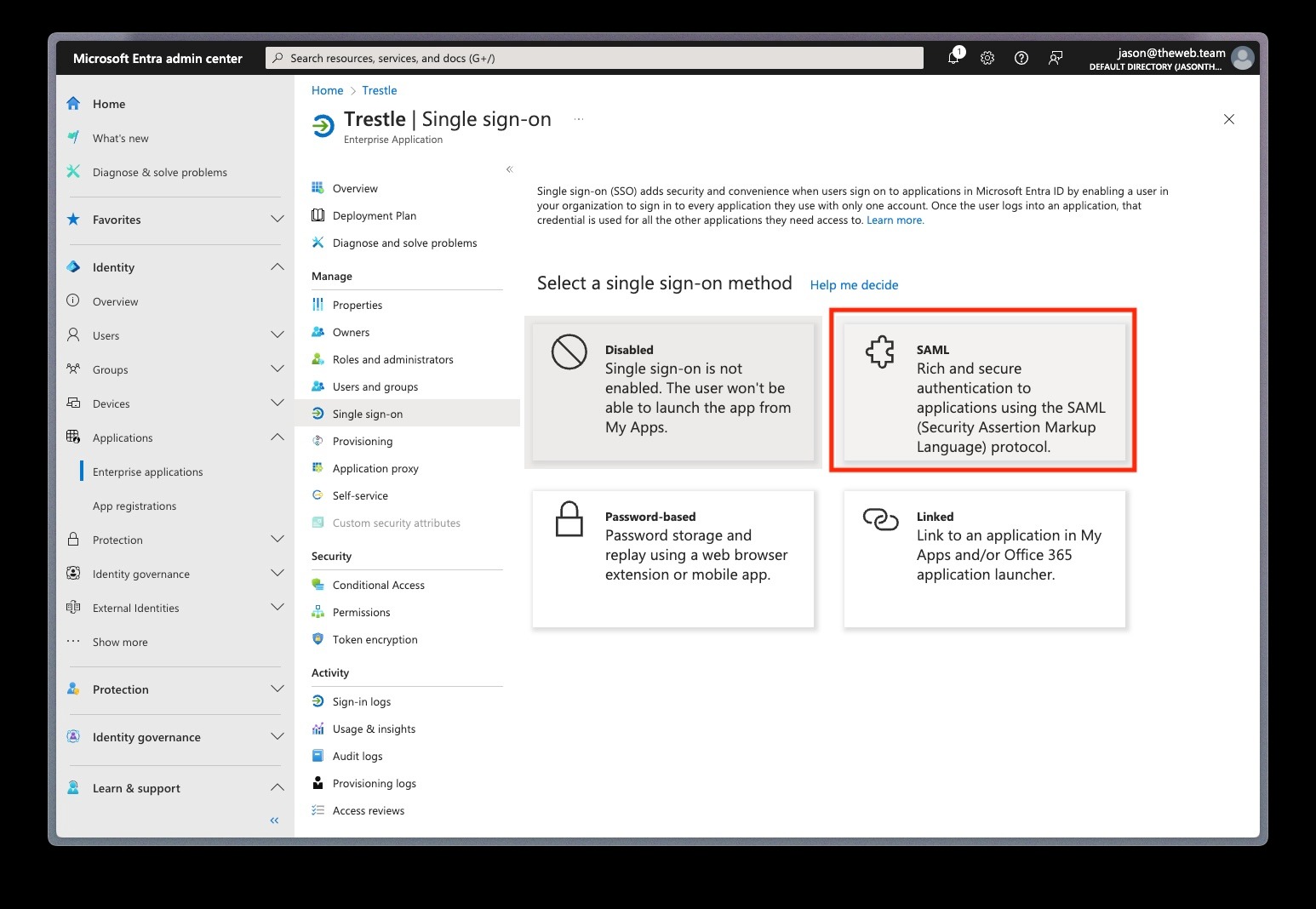1316x909 pixels.
Task: Click the account avatar picture
Action: pyautogui.click(x=1243, y=58)
